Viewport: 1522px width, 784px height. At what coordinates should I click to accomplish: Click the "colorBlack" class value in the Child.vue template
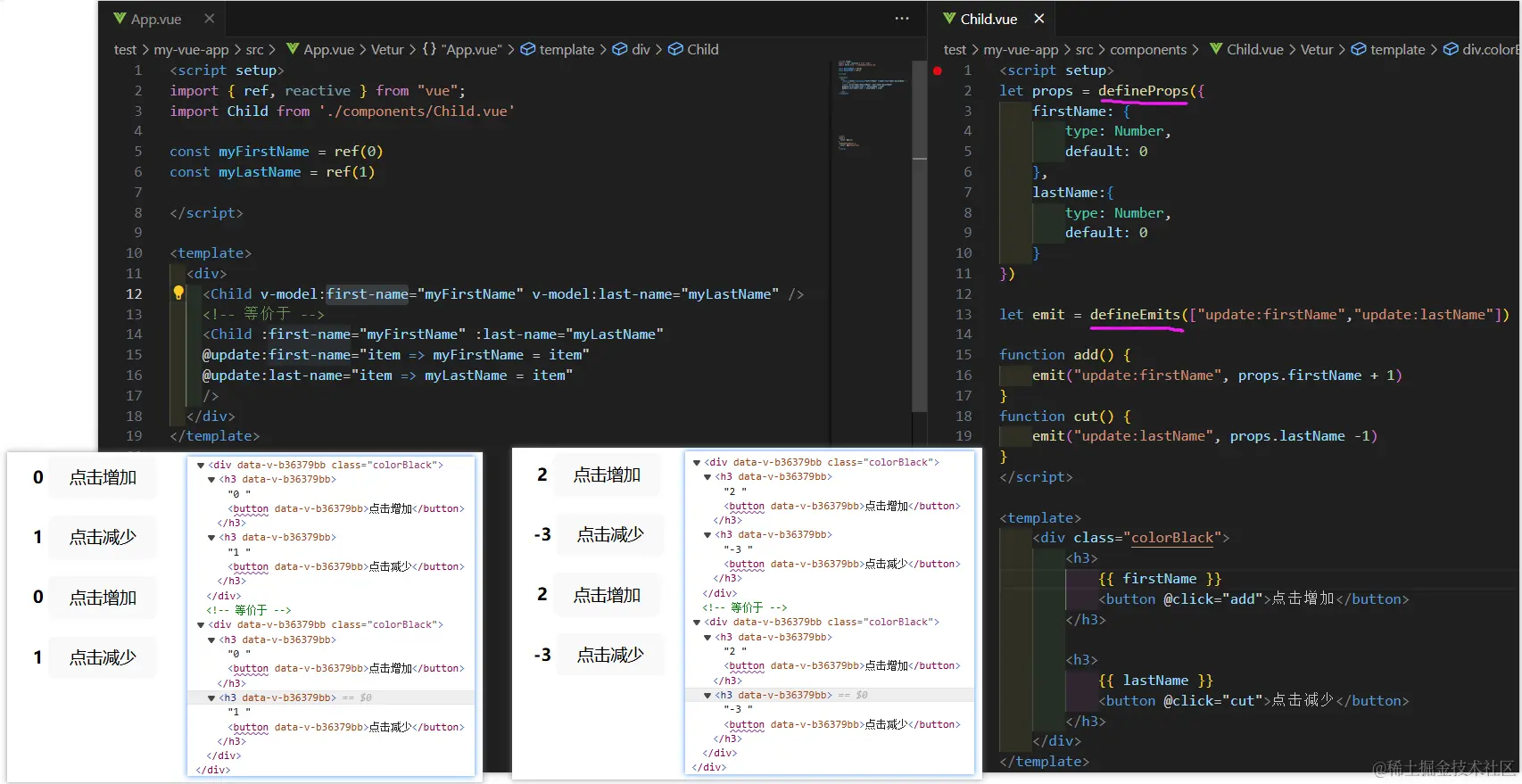click(x=1172, y=538)
